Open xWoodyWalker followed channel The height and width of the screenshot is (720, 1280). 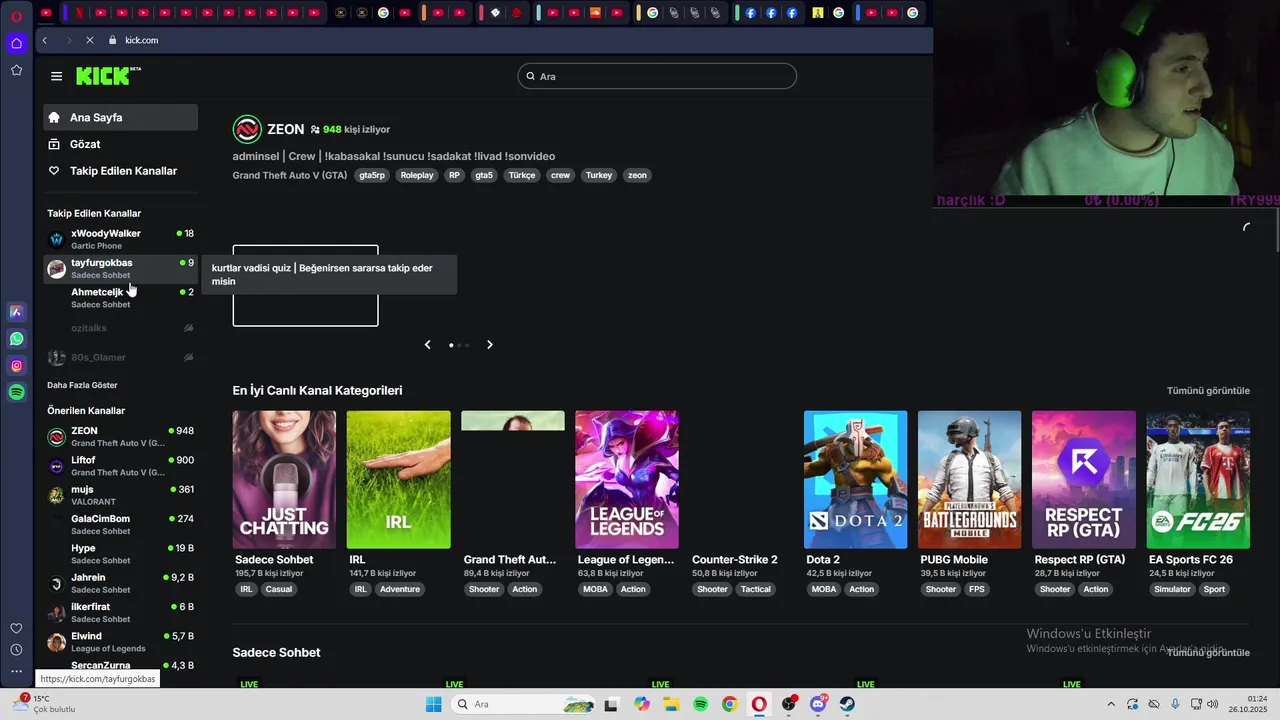click(x=120, y=239)
